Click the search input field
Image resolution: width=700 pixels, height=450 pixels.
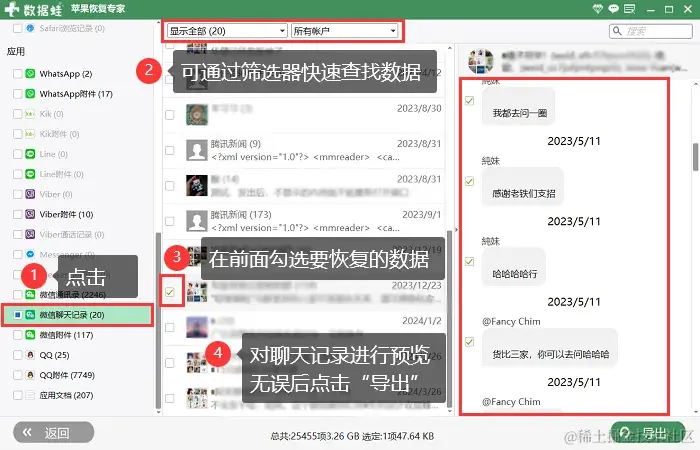pyautogui.click(x=651, y=31)
